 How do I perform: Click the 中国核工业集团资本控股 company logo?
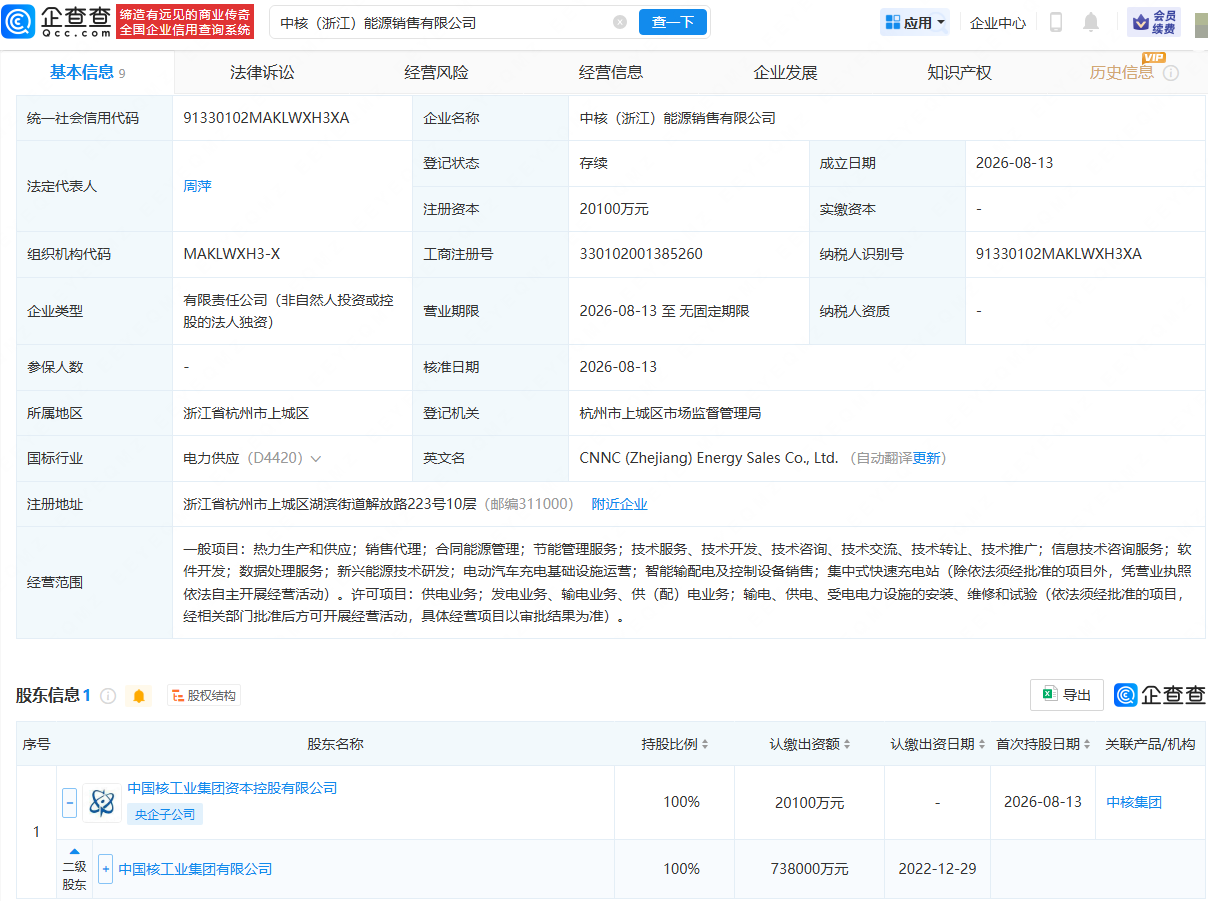point(101,802)
